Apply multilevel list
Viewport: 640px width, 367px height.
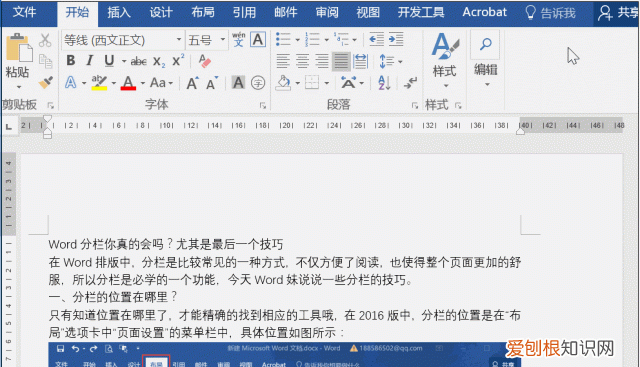coord(341,40)
